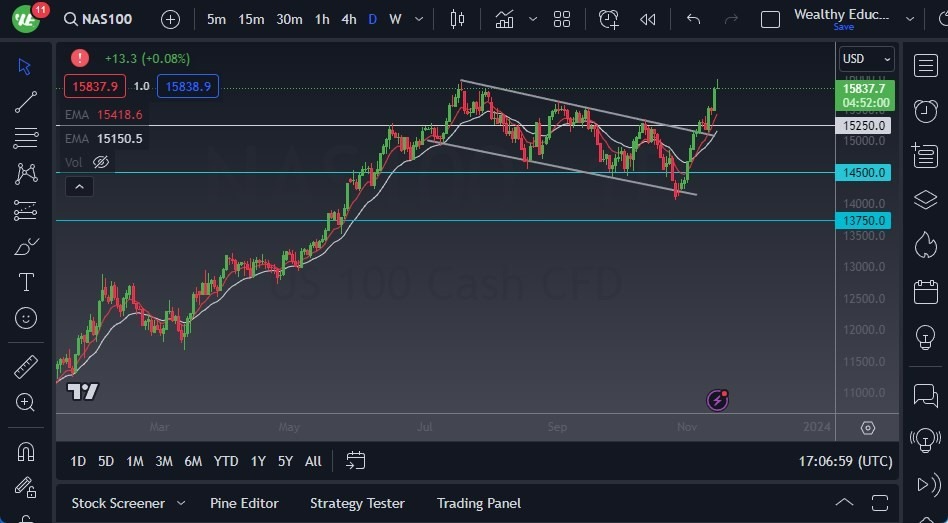
Task: Save the chart layout
Action: coord(843,27)
